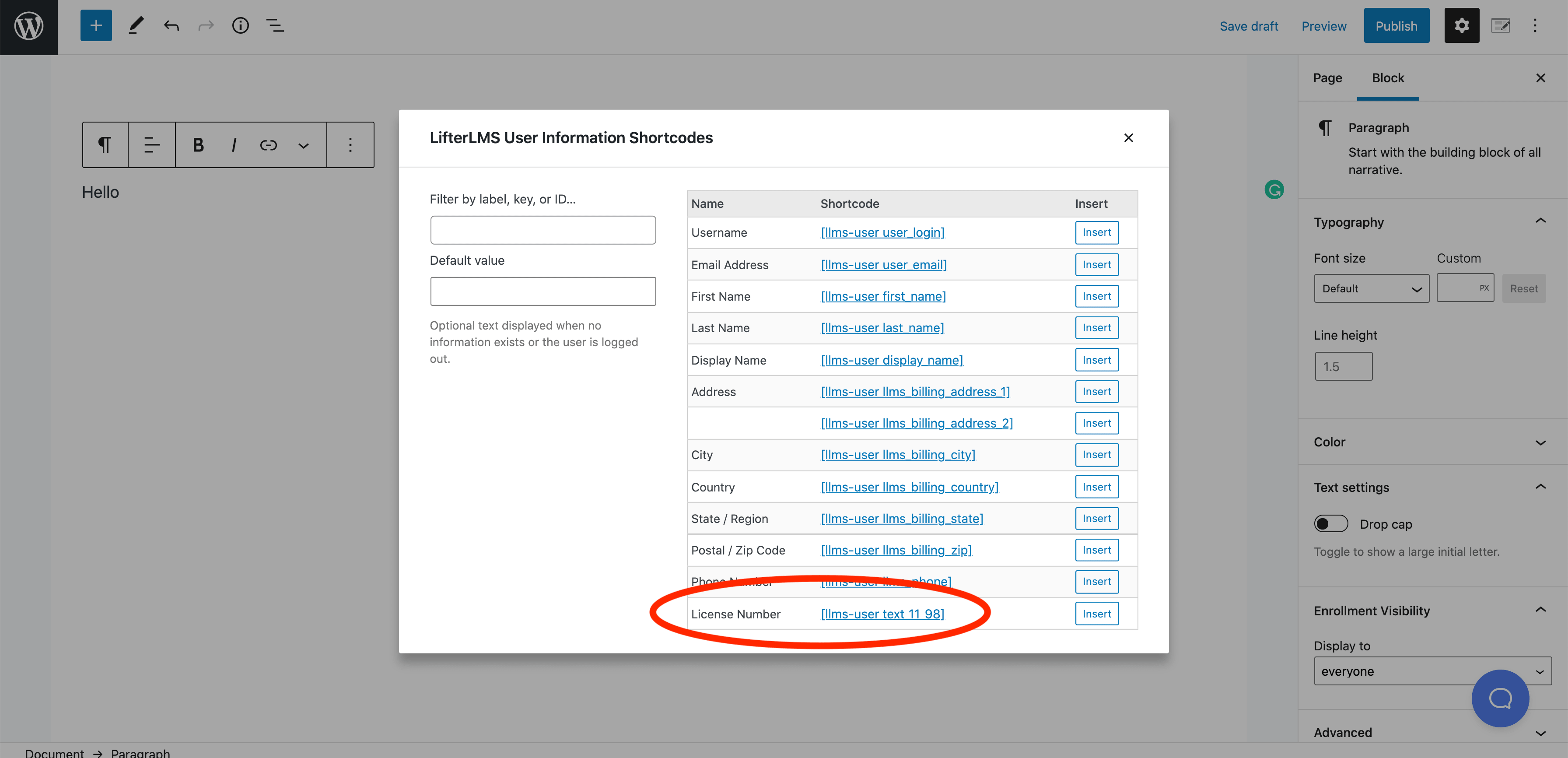Toggle the Settings gear icon
1568x758 pixels.
tap(1462, 25)
